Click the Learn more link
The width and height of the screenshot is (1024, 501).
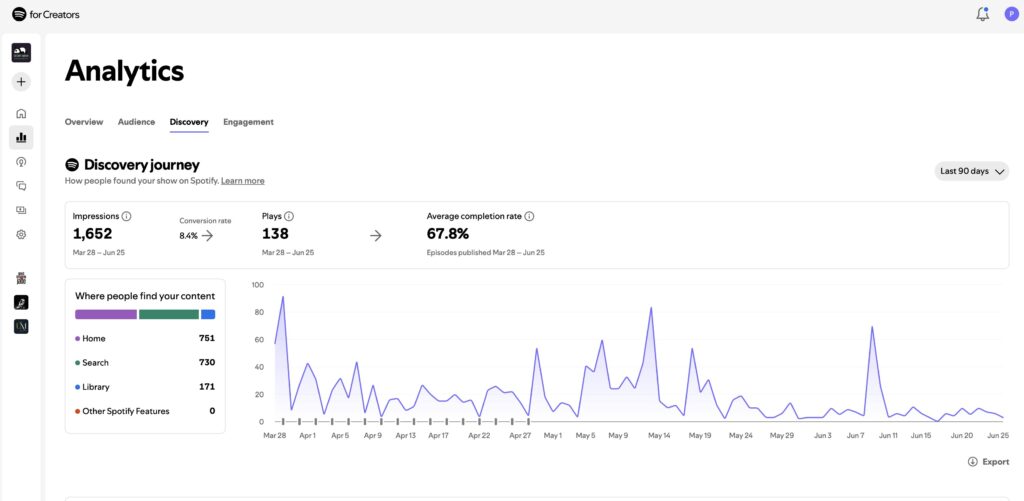pos(243,181)
